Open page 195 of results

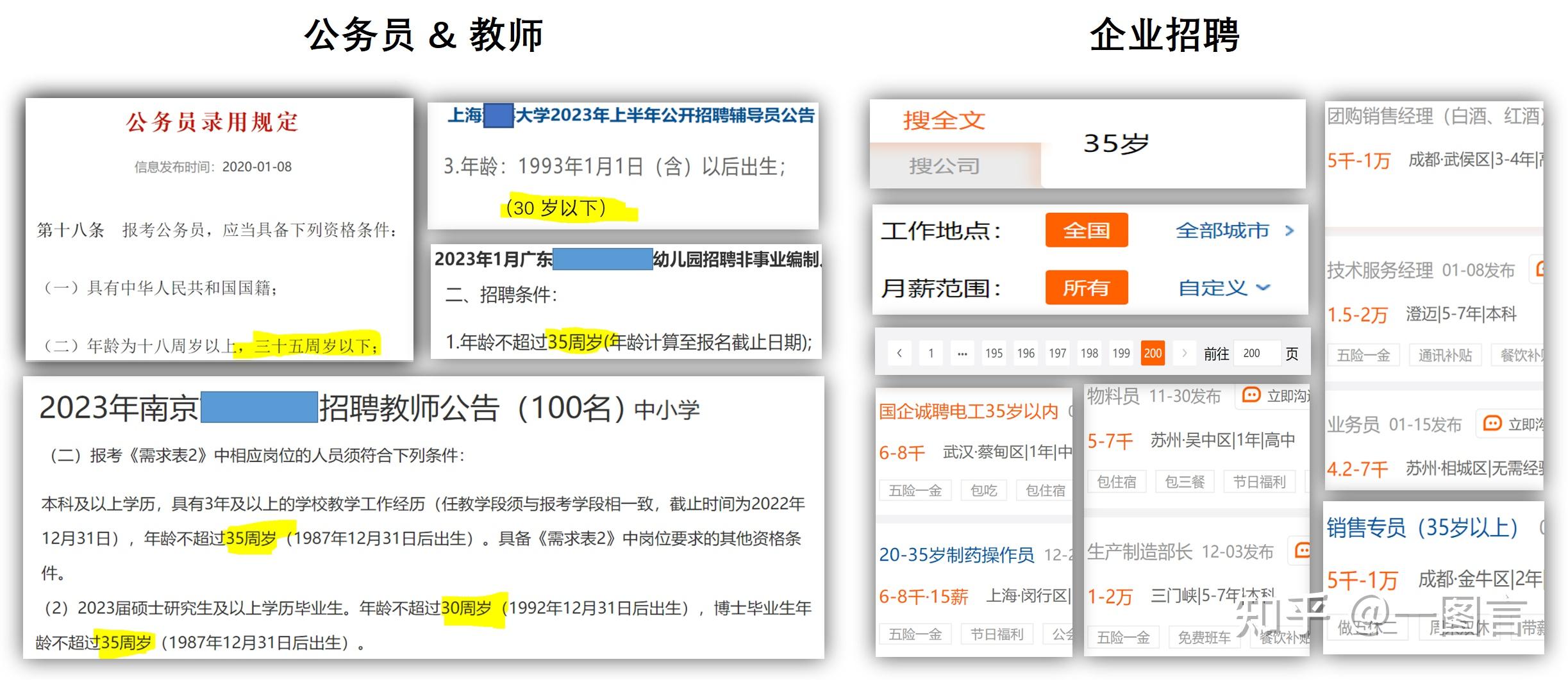(994, 353)
